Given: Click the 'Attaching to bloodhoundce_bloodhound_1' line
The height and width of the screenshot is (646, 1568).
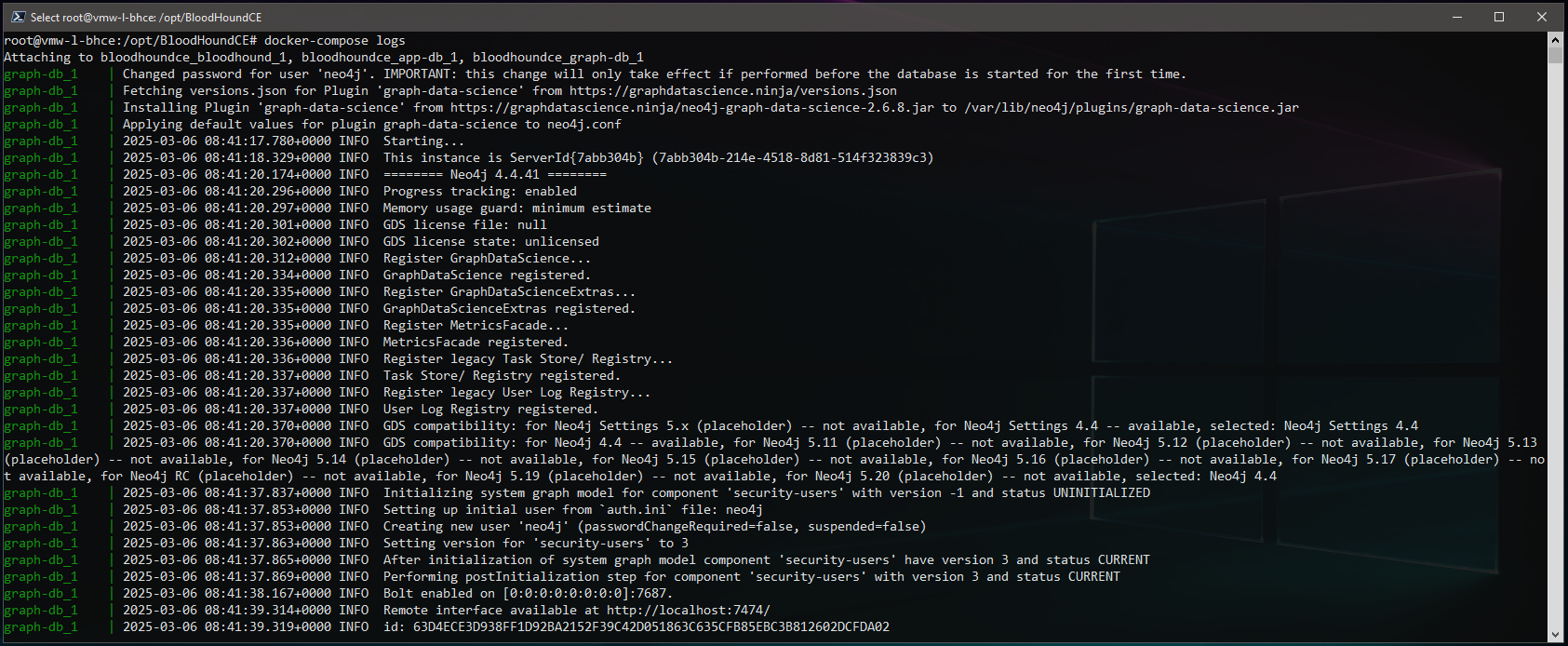Looking at the screenshot, I should [324, 57].
